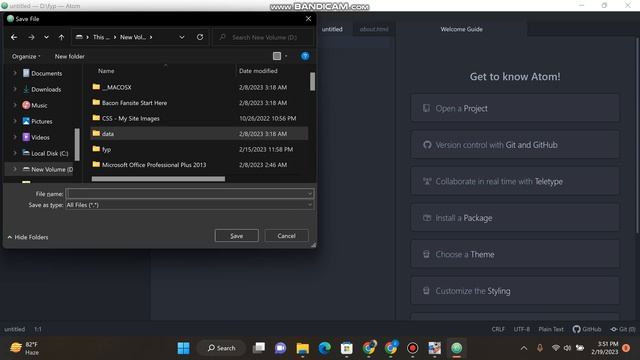Select the __MACOSX folder
640x360 pixels.
click(x=199, y=87)
